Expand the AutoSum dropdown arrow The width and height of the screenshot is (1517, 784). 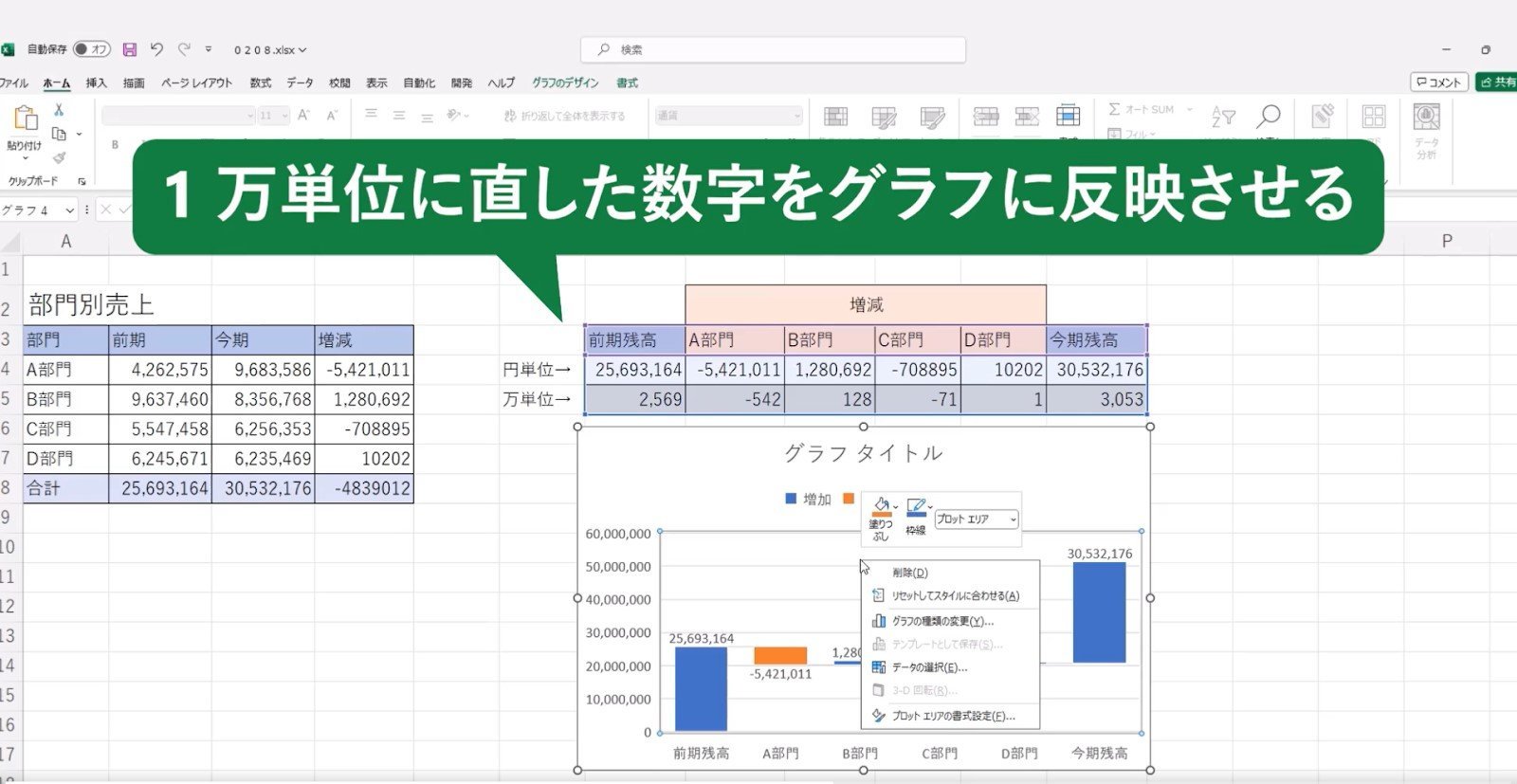pos(1189,109)
